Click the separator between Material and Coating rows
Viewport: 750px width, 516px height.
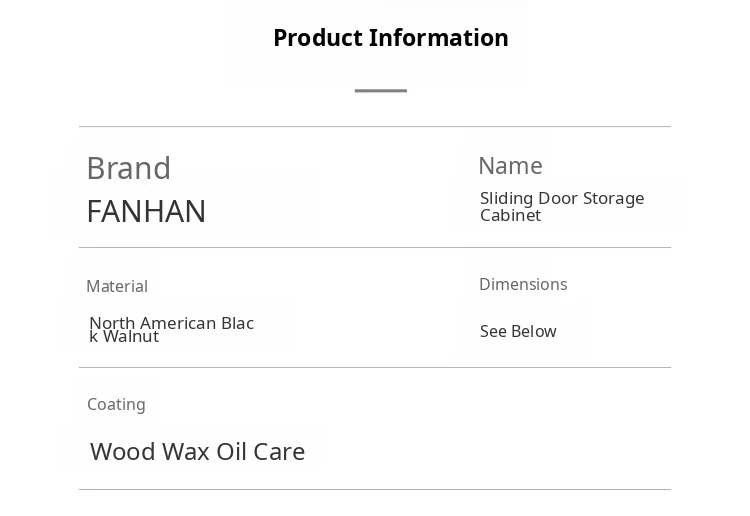tap(375, 367)
